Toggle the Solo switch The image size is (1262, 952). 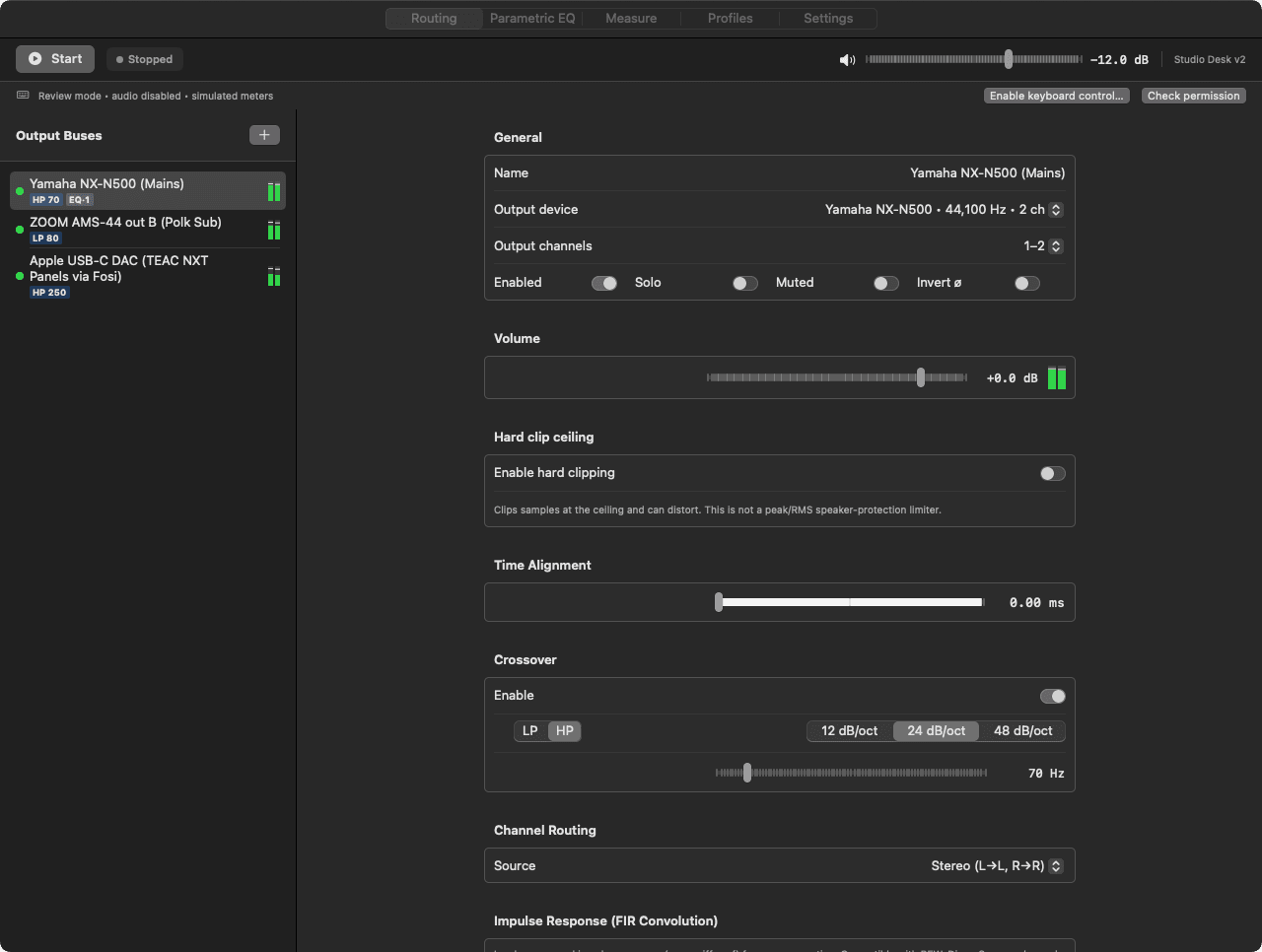(745, 283)
